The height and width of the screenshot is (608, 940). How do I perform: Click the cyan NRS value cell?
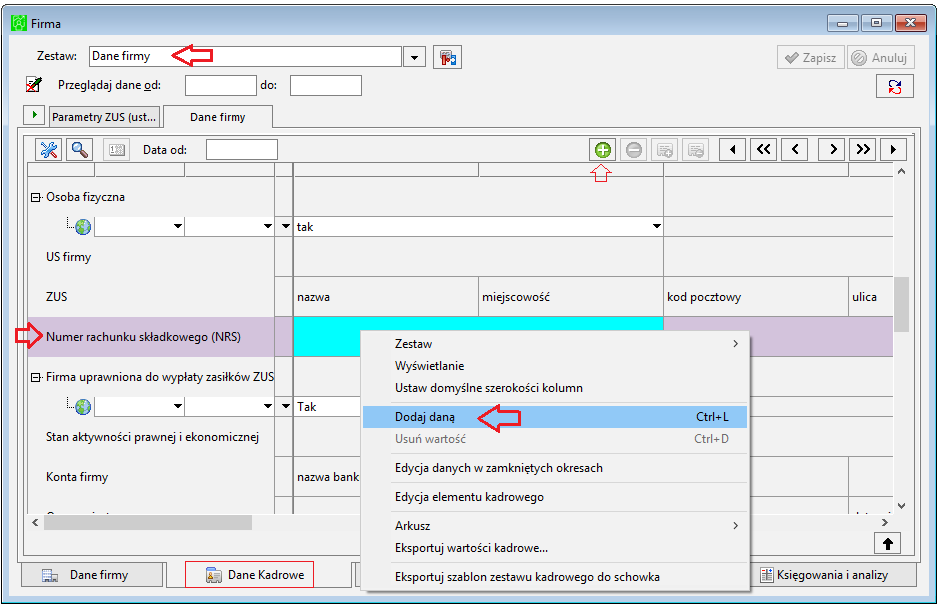click(478, 324)
